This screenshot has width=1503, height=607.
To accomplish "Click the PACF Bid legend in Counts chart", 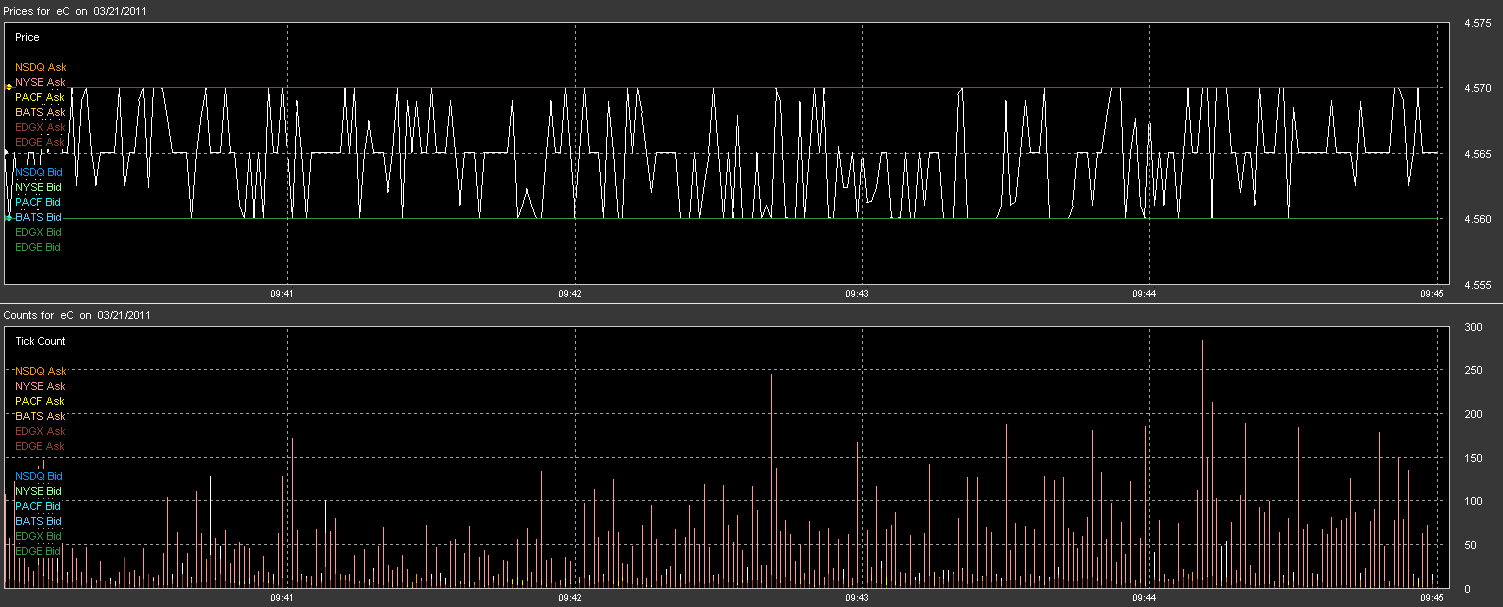I will coord(39,506).
